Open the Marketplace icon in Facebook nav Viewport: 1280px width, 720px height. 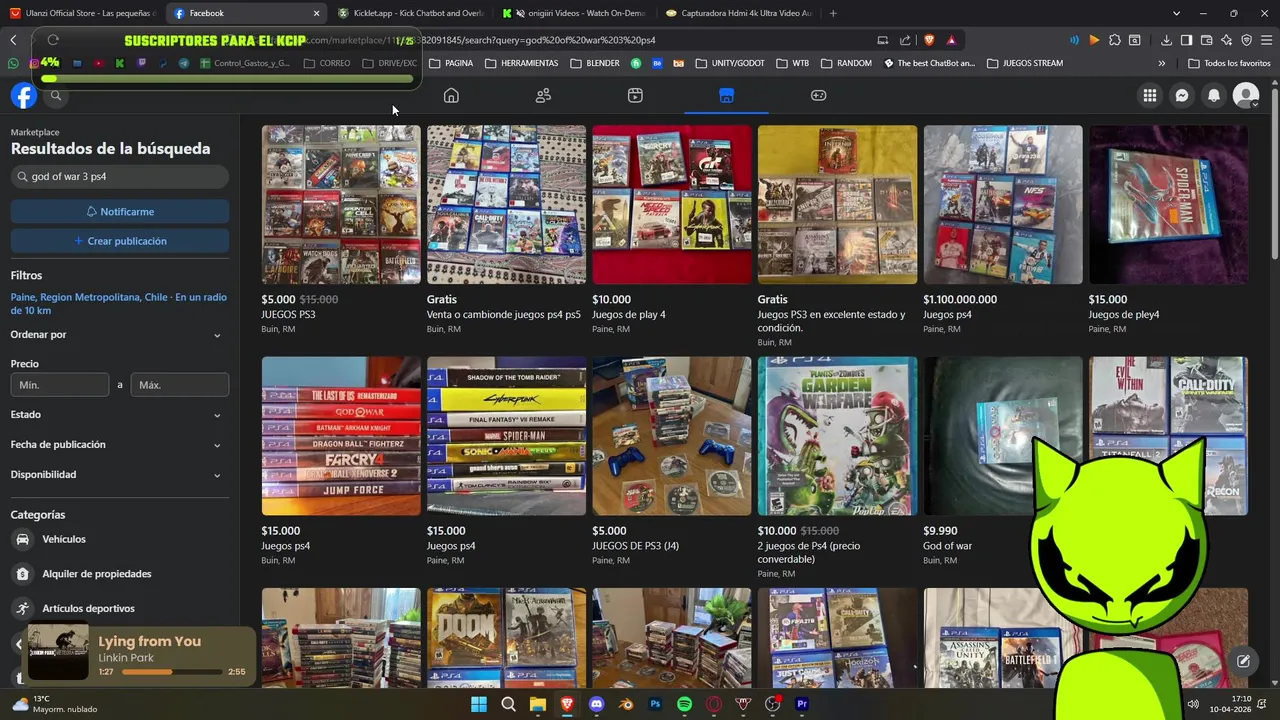pyautogui.click(x=726, y=95)
